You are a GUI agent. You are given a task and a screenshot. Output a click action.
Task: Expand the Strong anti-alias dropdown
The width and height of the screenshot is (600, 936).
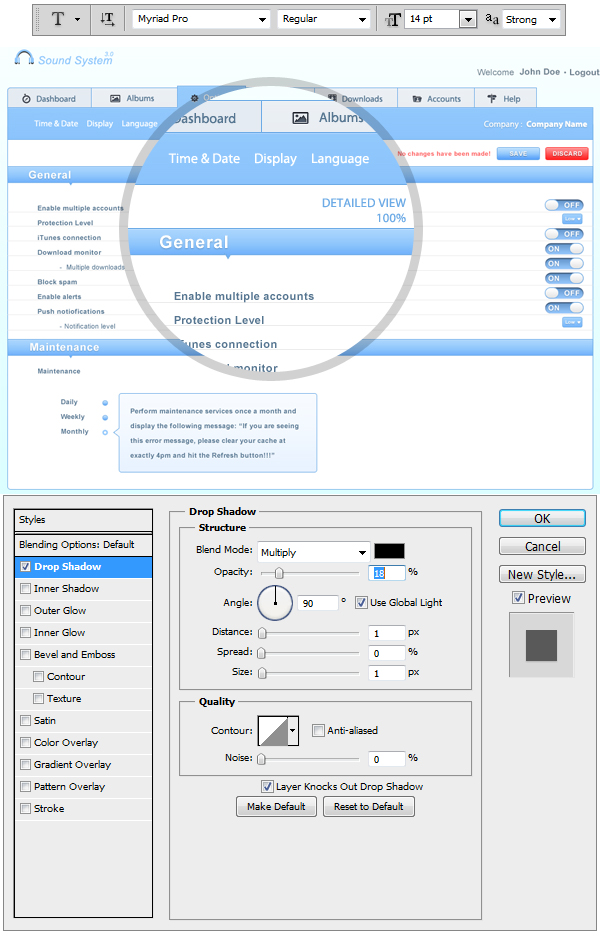(530, 19)
